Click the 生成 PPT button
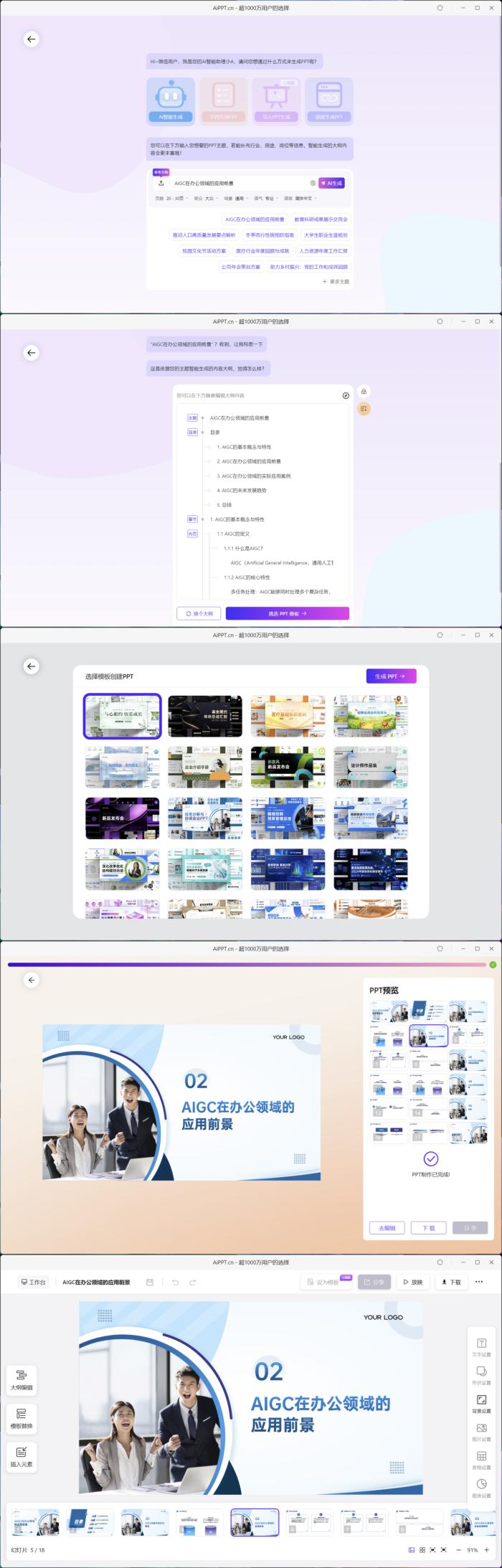Viewport: 502px width, 1568px height. pos(391,676)
